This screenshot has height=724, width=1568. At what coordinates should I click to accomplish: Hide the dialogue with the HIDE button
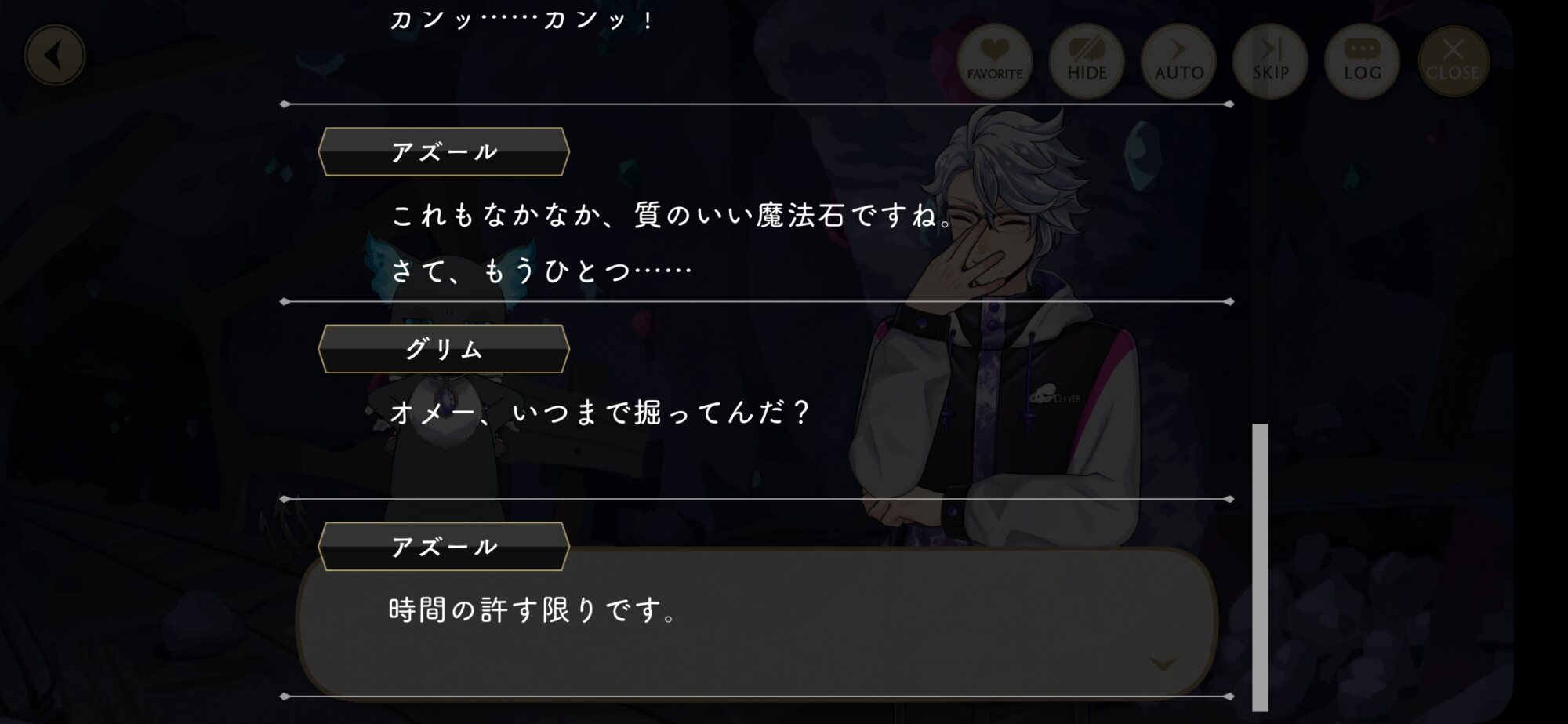(1087, 61)
